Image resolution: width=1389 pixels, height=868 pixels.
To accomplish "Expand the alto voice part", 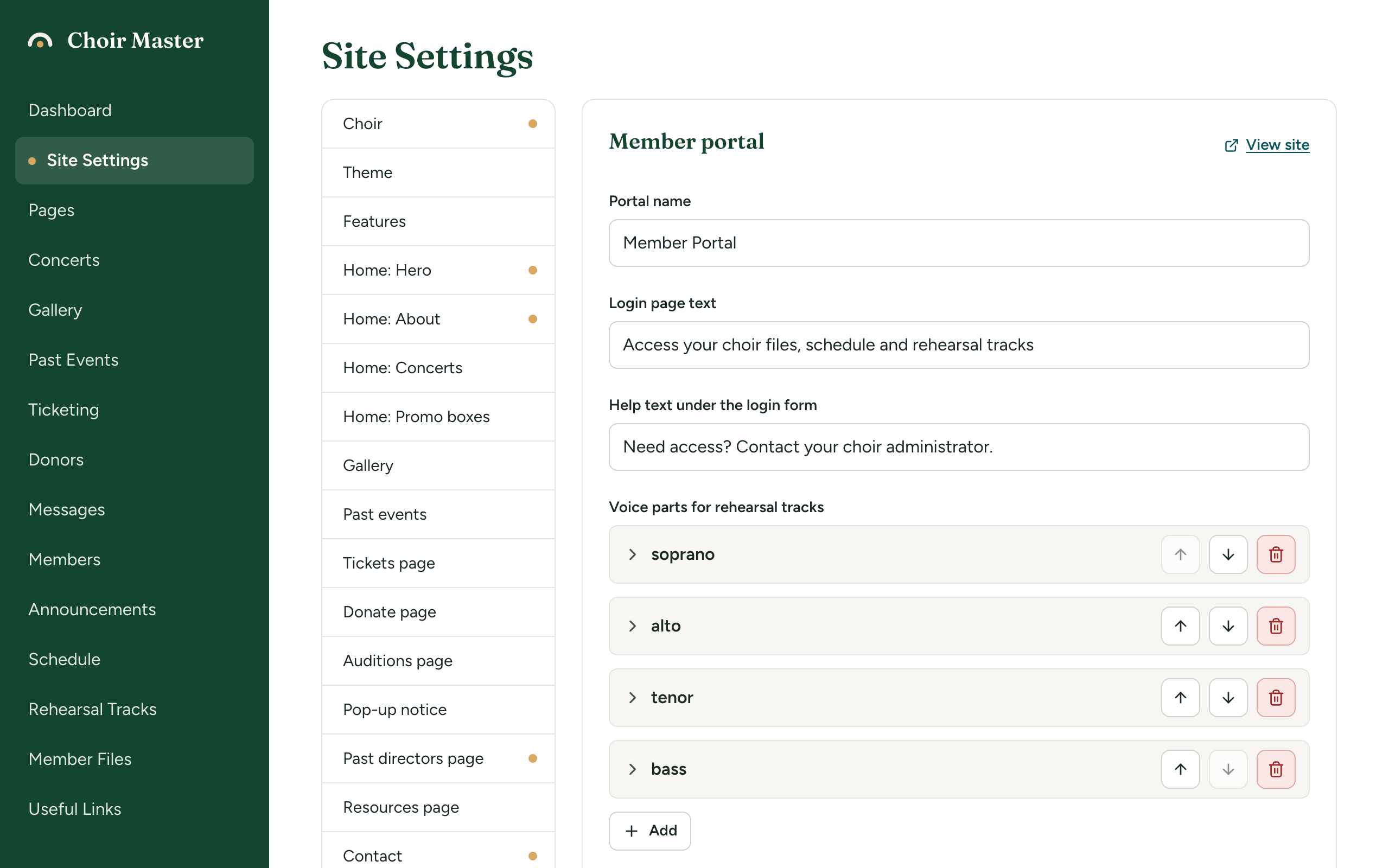I will pyautogui.click(x=632, y=626).
